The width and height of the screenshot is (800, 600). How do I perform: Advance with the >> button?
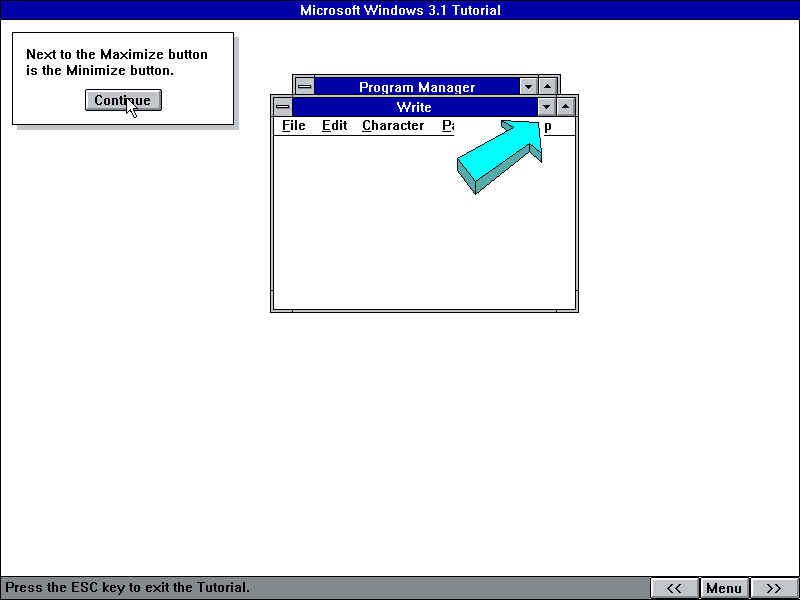[773, 588]
